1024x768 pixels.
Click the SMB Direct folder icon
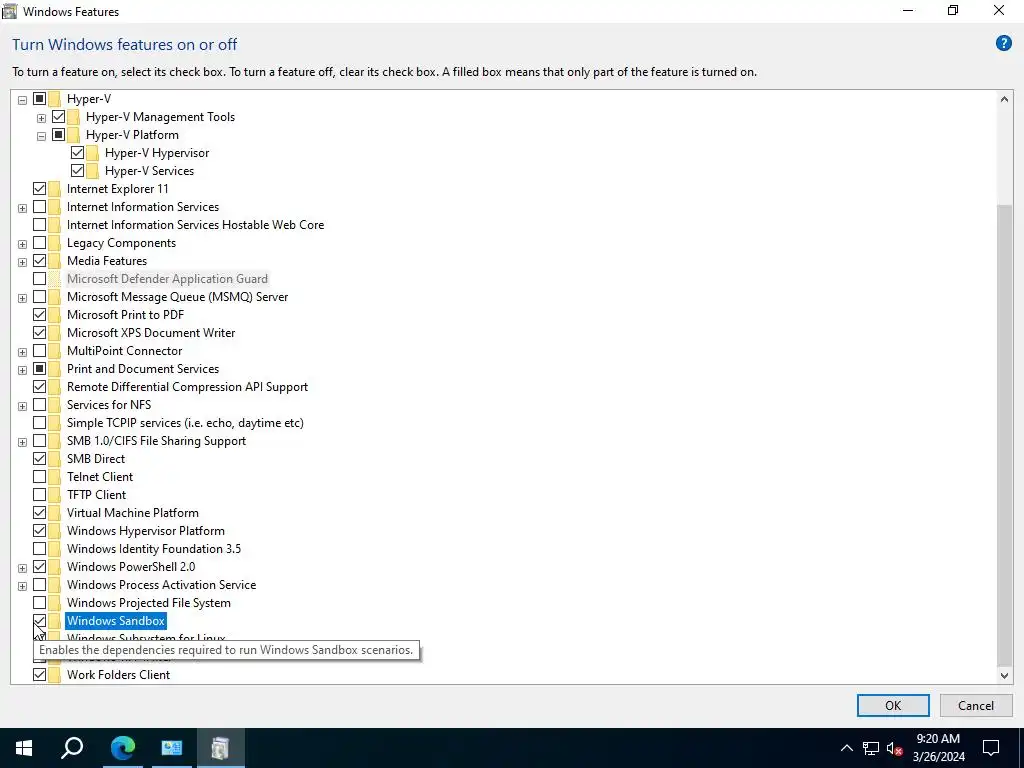[55, 458]
